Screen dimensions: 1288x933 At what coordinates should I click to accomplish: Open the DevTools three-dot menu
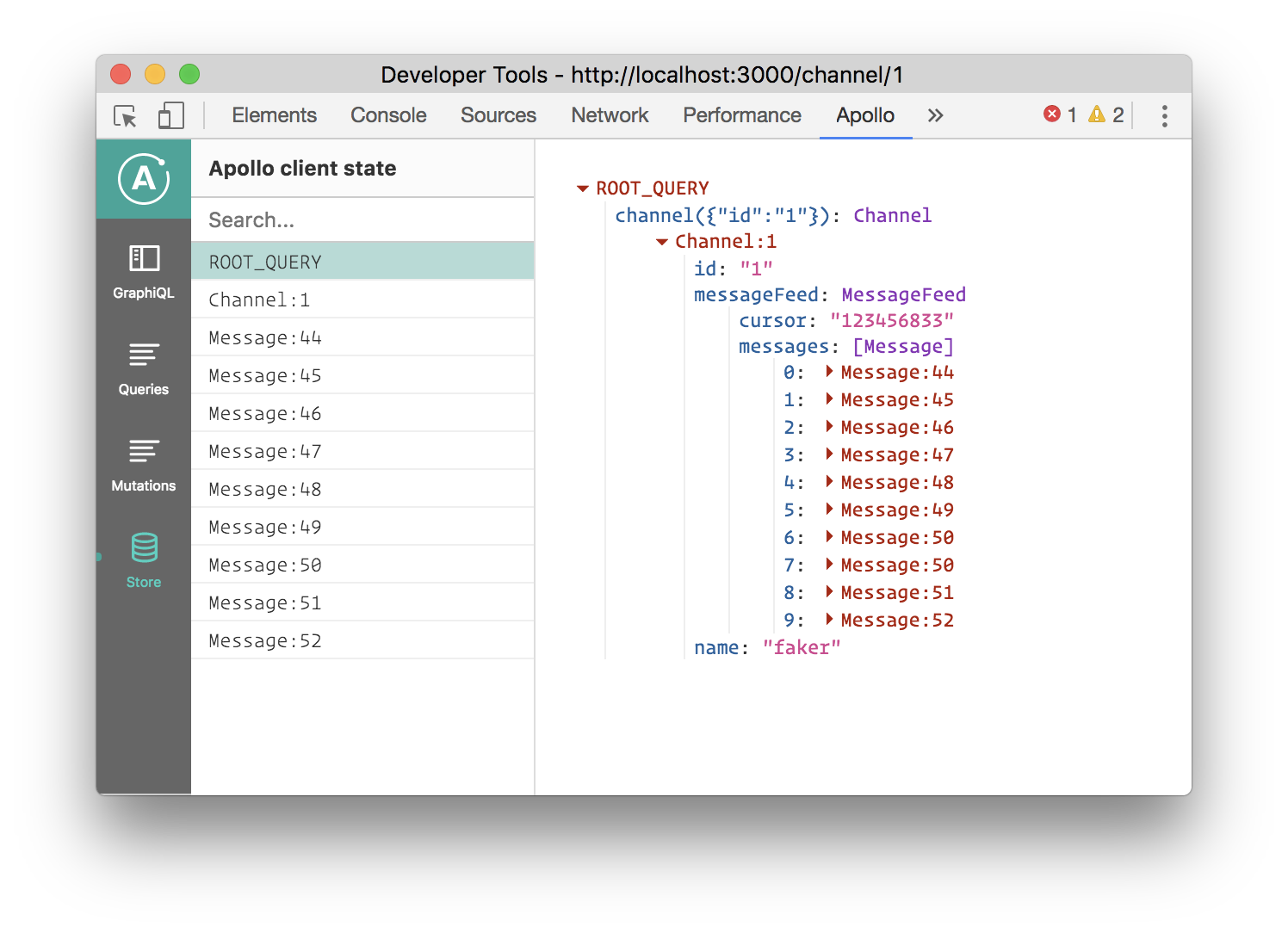[x=1164, y=116]
